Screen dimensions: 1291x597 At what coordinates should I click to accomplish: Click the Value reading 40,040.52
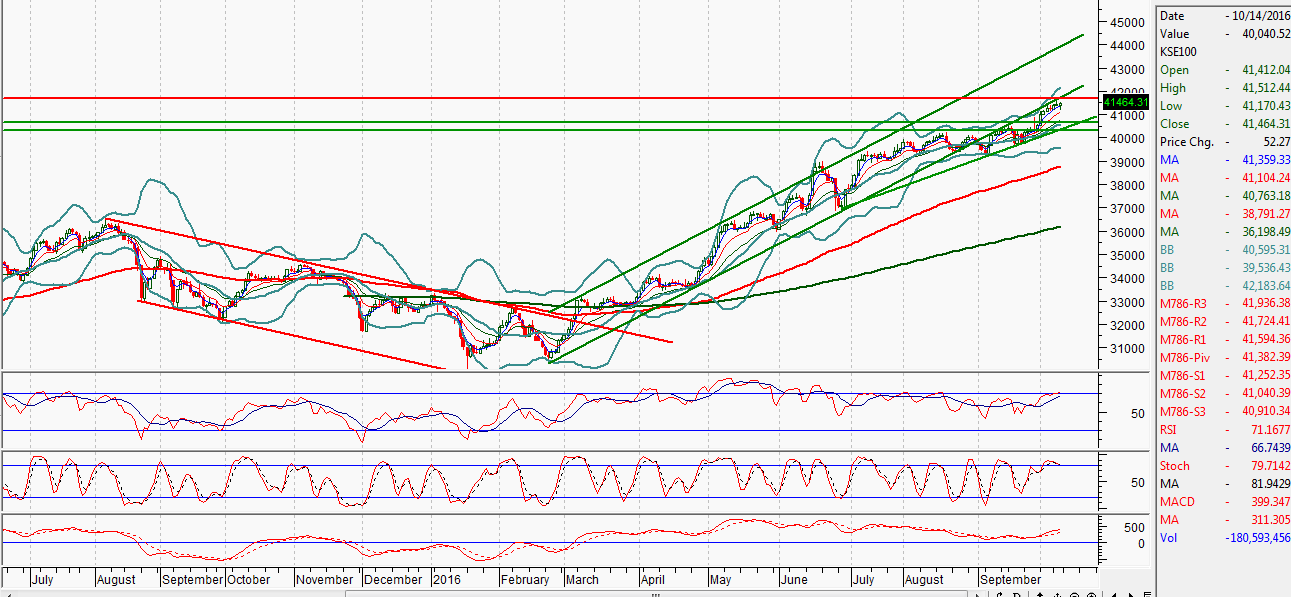[1265, 34]
